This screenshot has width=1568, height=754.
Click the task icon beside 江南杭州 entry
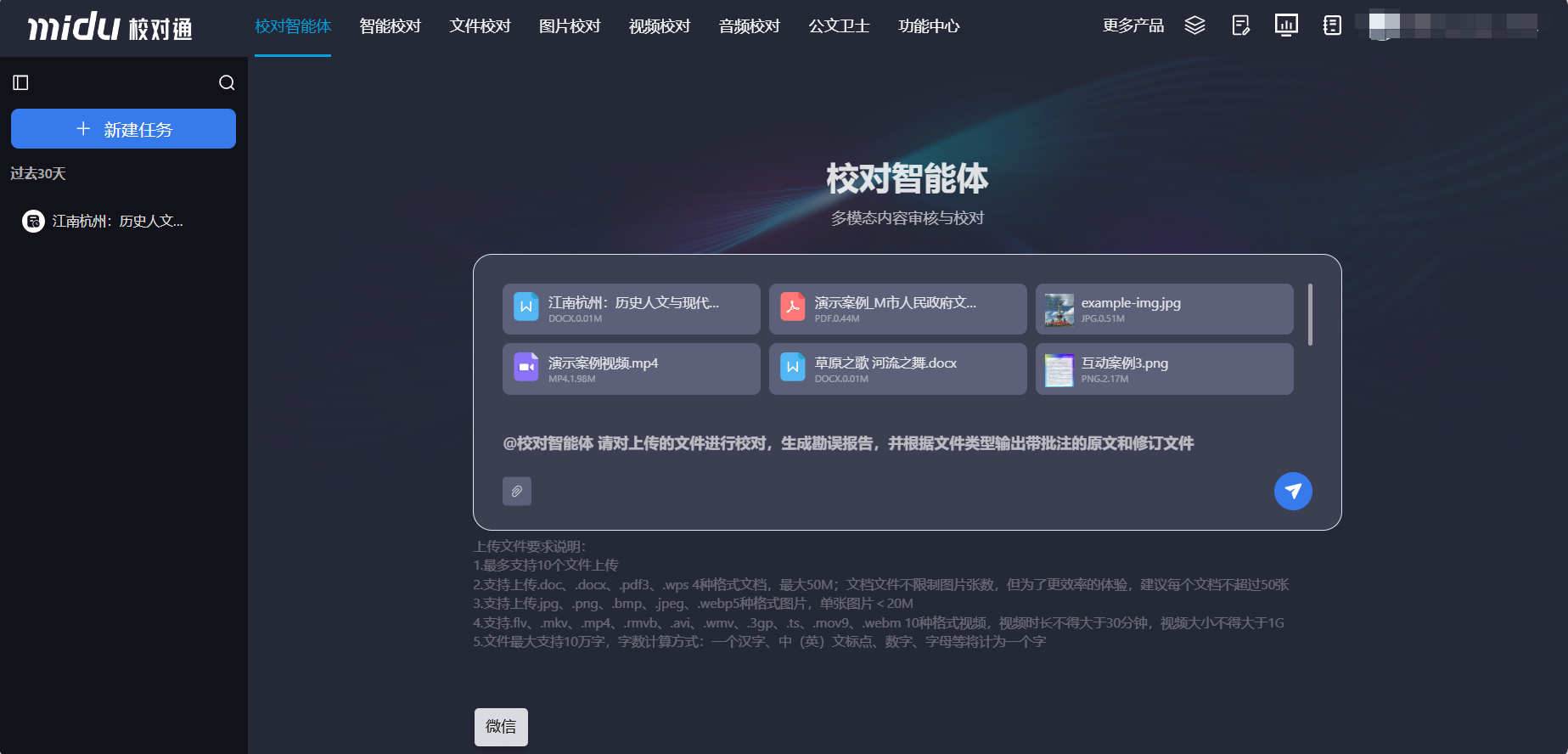[33, 222]
